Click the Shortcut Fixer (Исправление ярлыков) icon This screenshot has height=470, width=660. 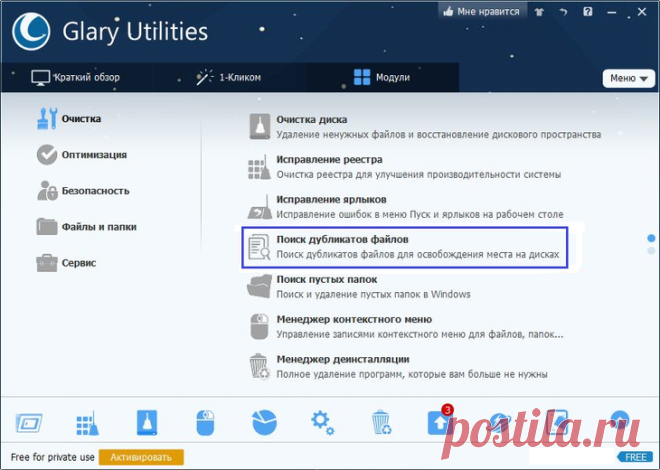coord(260,207)
